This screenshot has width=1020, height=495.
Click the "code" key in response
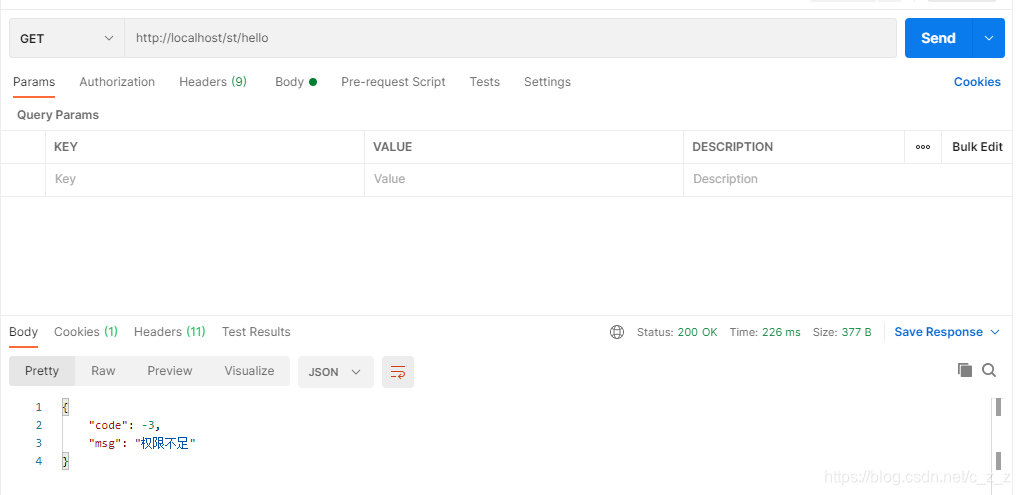(109, 425)
